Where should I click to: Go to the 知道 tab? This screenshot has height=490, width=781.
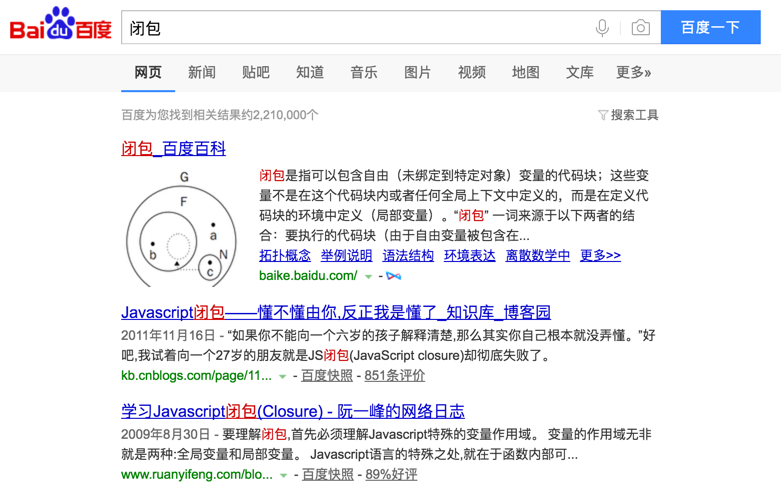tap(310, 73)
